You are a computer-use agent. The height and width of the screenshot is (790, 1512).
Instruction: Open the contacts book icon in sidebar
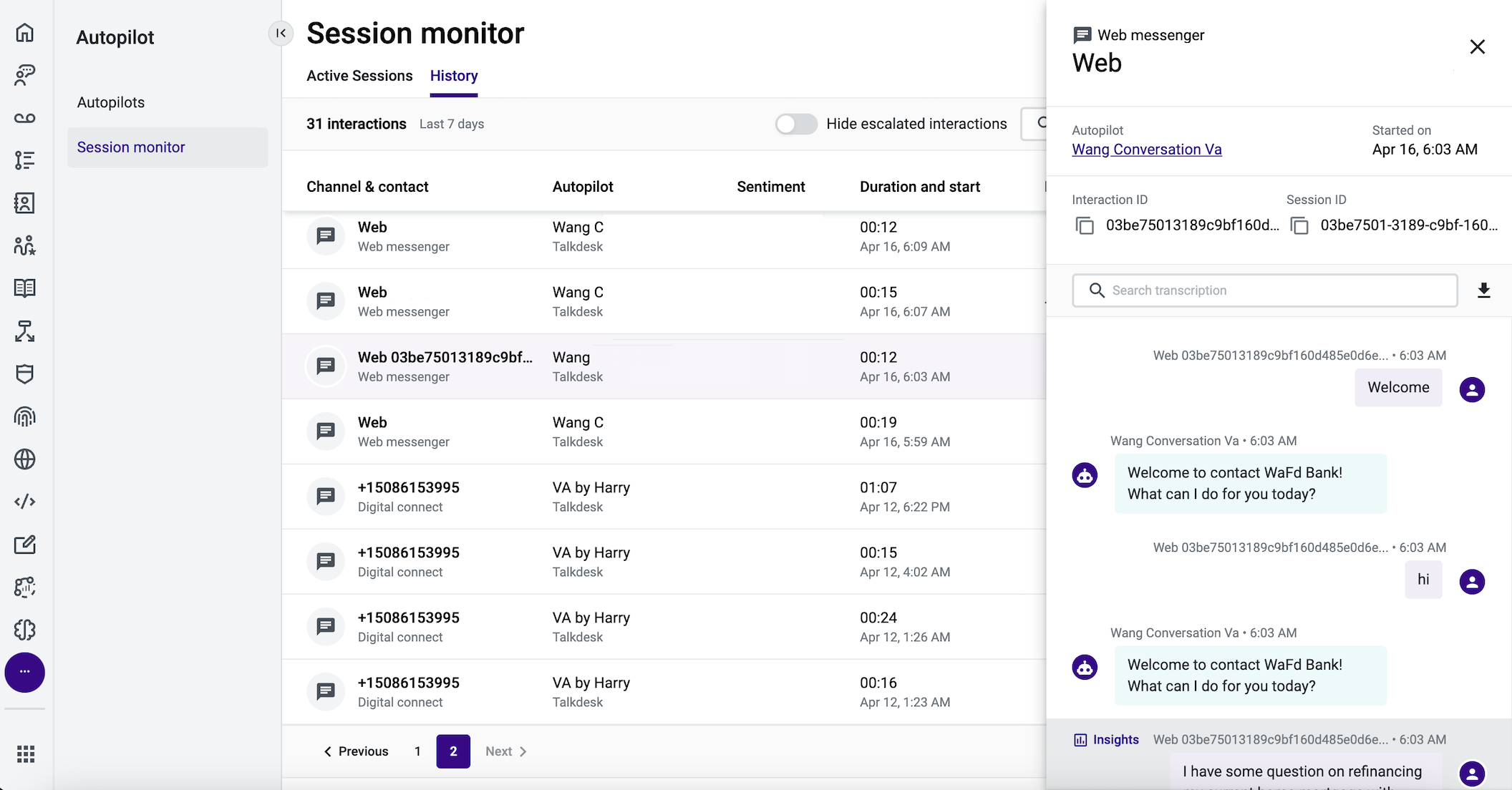coord(25,203)
